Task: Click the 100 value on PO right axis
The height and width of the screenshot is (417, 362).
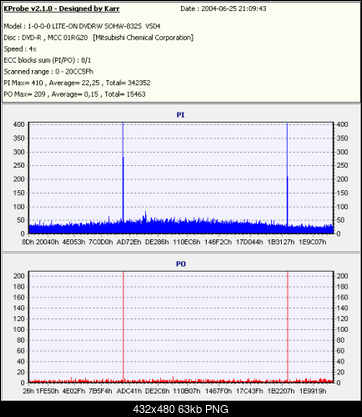Action: [342, 329]
